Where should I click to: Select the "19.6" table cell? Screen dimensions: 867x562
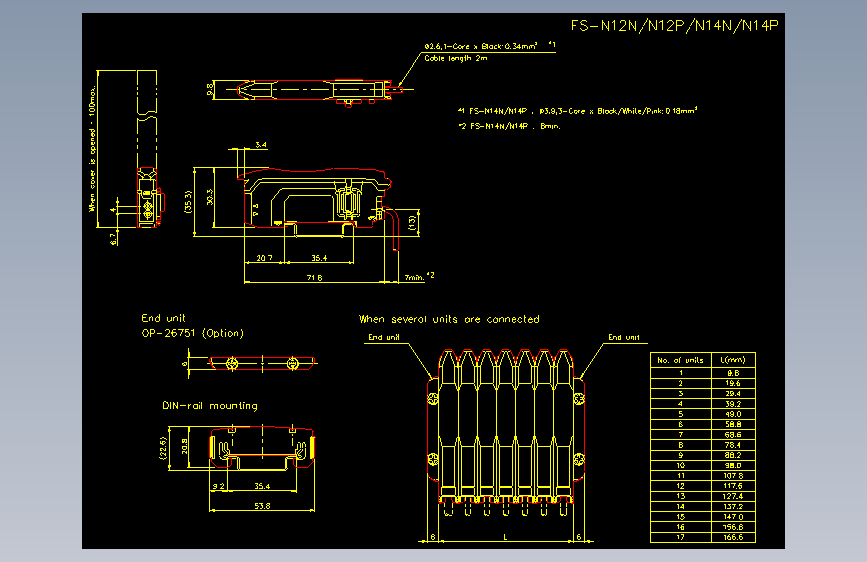(733, 383)
